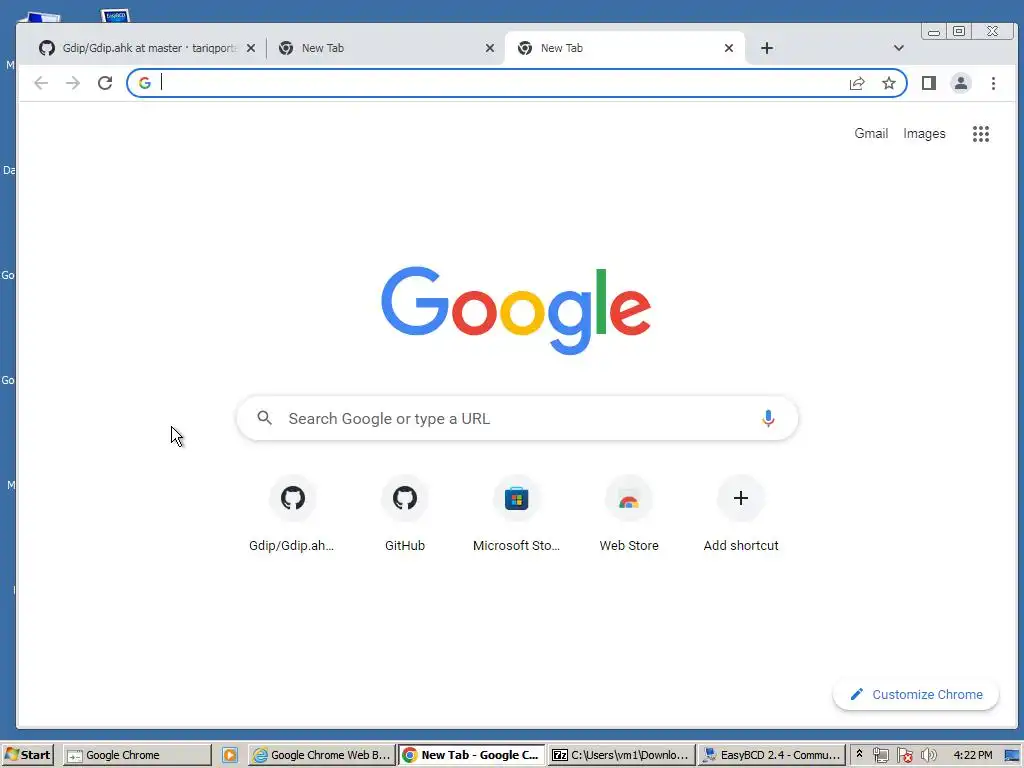Open the Microsoft Store shortcut tile

[x=517, y=515]
